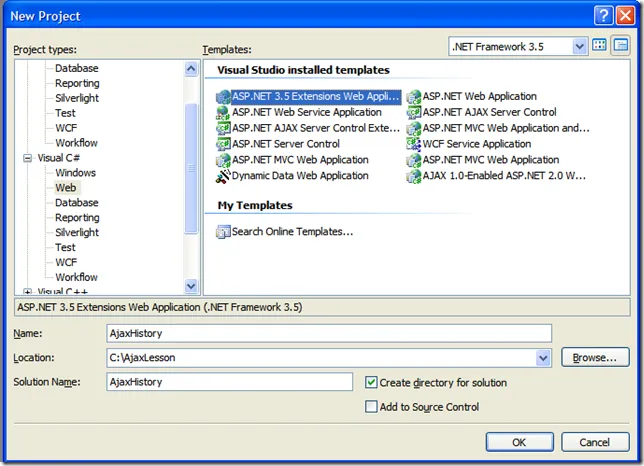Select the topmost WCF project type
The height and width of the screenshot is (466, 644).
click(66, 128)
